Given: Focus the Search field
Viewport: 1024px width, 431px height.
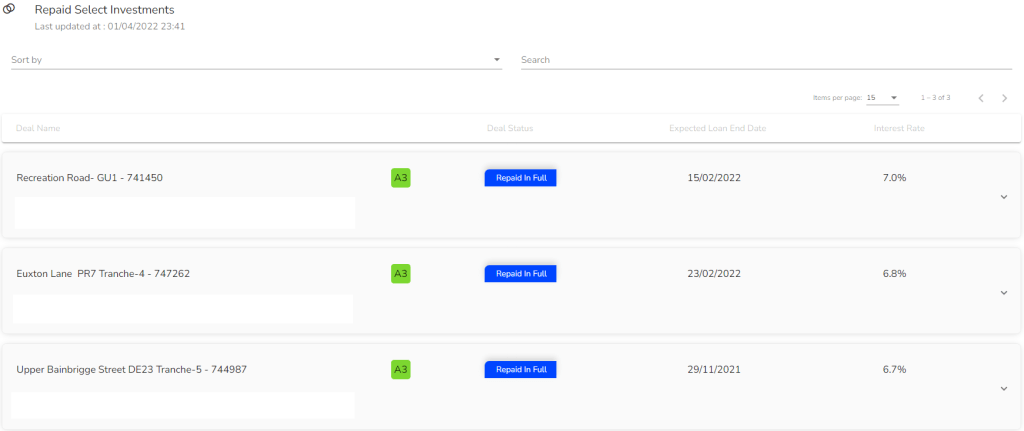Looking at the screenshot, I should (765, 60).
